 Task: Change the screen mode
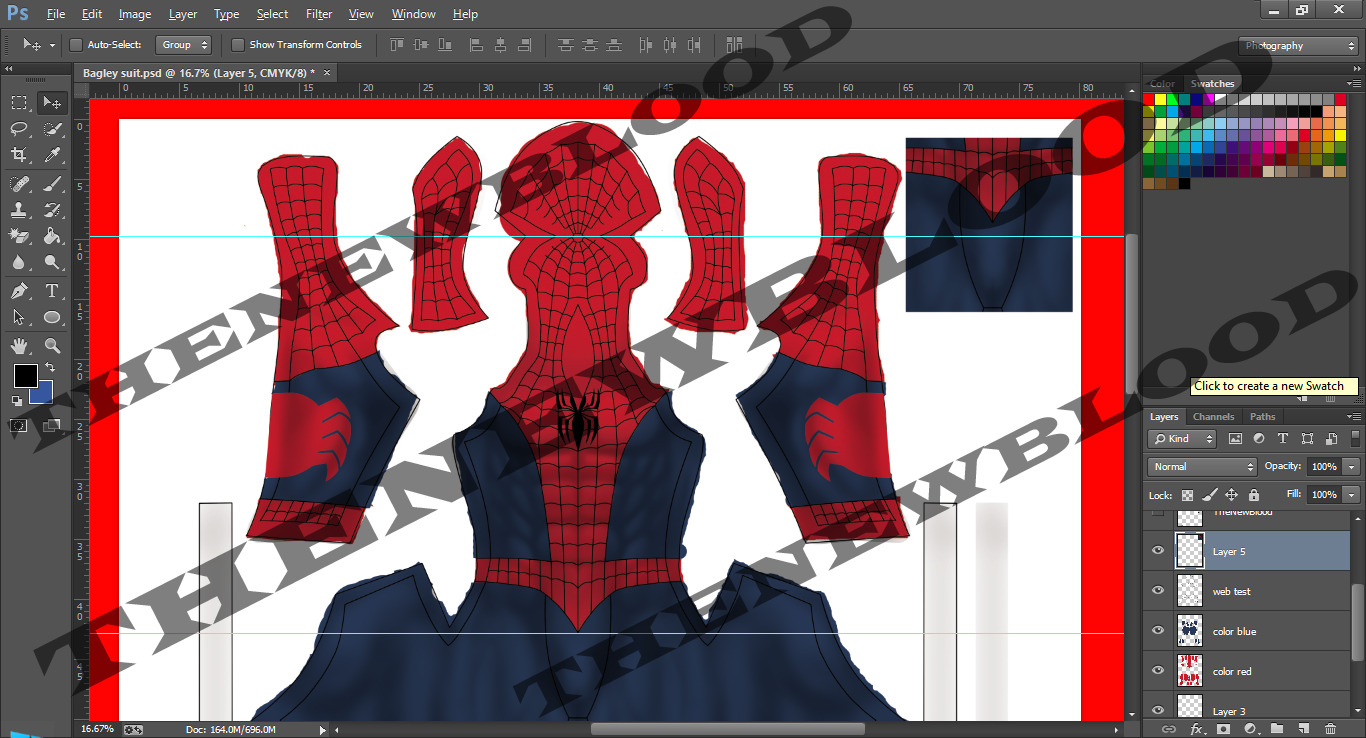pos(52,426)
